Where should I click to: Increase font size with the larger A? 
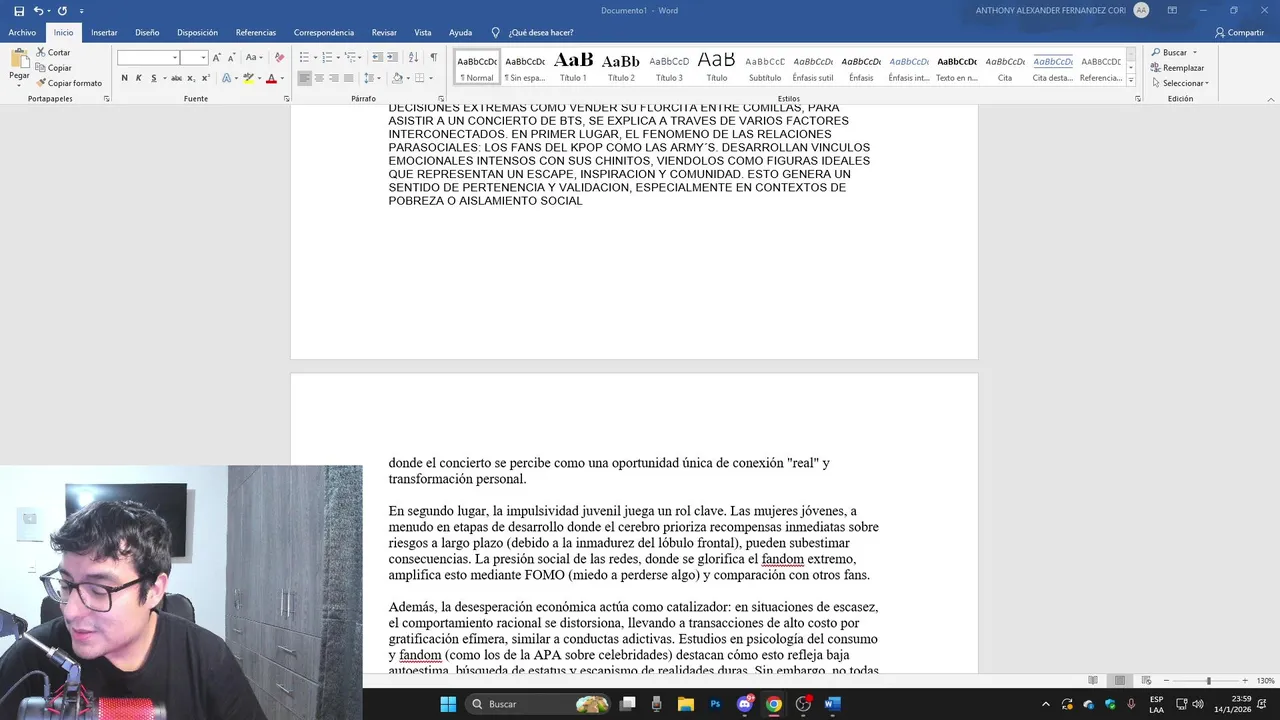tap(217, 57)
